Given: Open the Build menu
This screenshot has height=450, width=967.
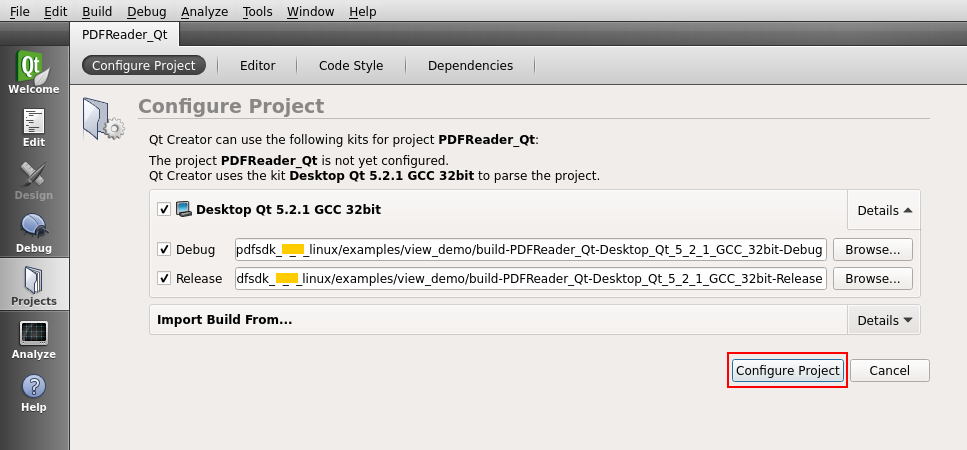Looking at the screenshot, I should (x=97, y=11).
